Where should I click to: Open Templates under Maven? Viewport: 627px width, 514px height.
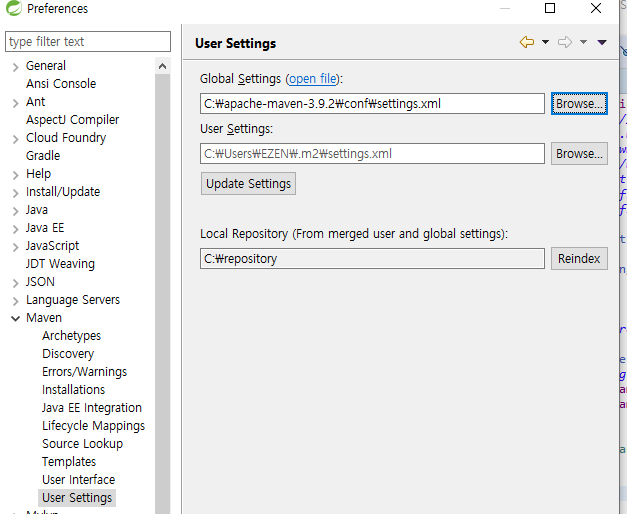pos(69,462)
